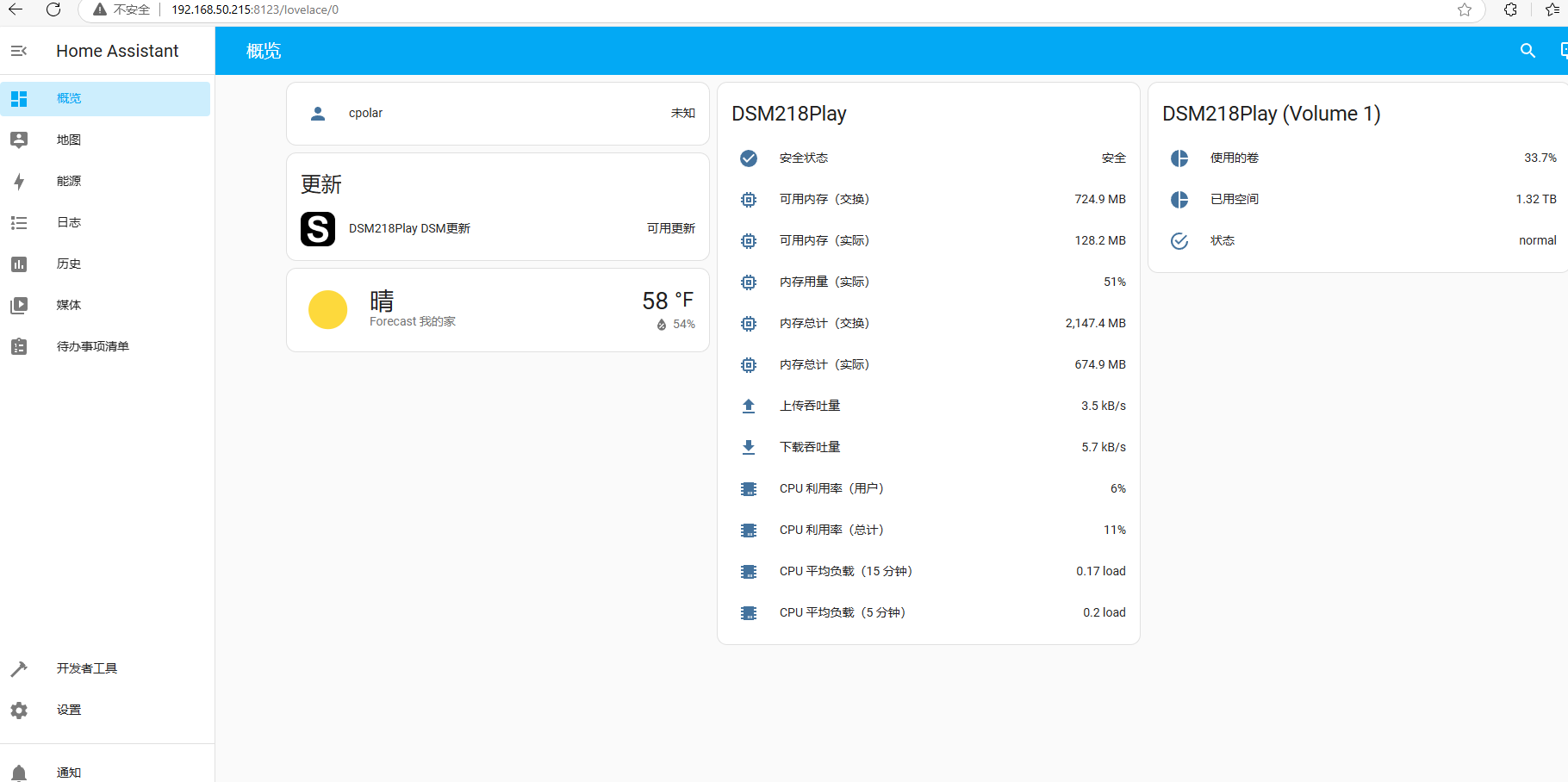This screenshot has height=782, width=1568.
Task: Click the 安全状态 shield check icon
Action: tap(749, 158)
